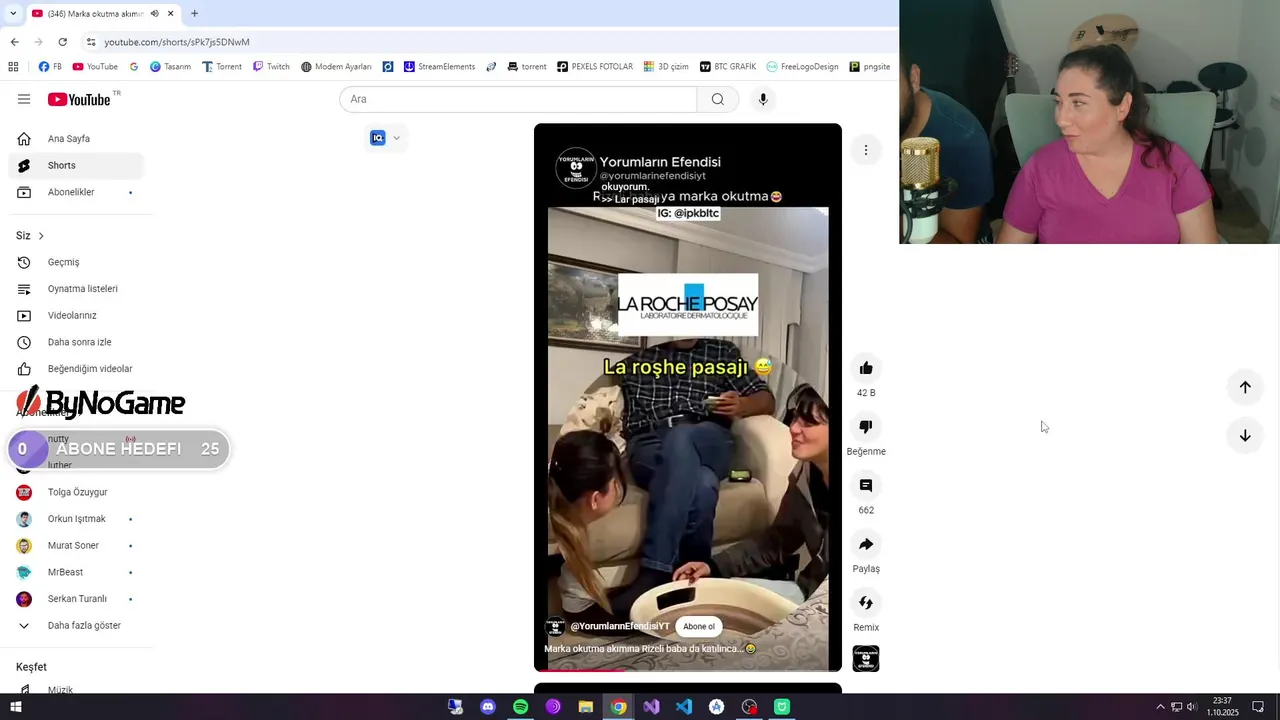Open the Windows notification center

click(x=1258, y=707)
